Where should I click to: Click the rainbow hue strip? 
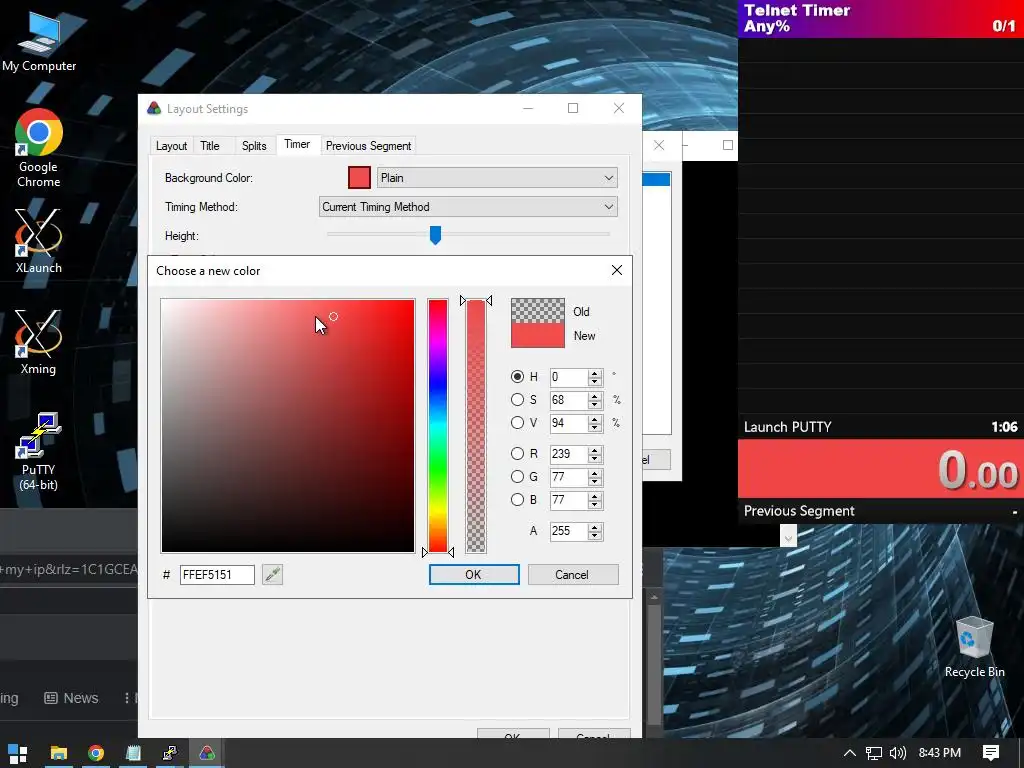pos(438,426)
